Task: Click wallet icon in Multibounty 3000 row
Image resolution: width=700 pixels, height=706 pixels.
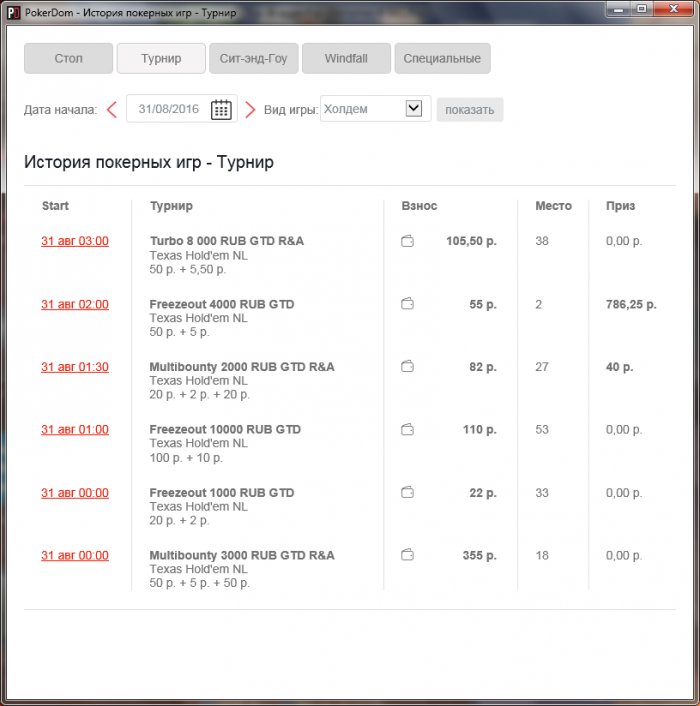Action: (x=407, y=555)
